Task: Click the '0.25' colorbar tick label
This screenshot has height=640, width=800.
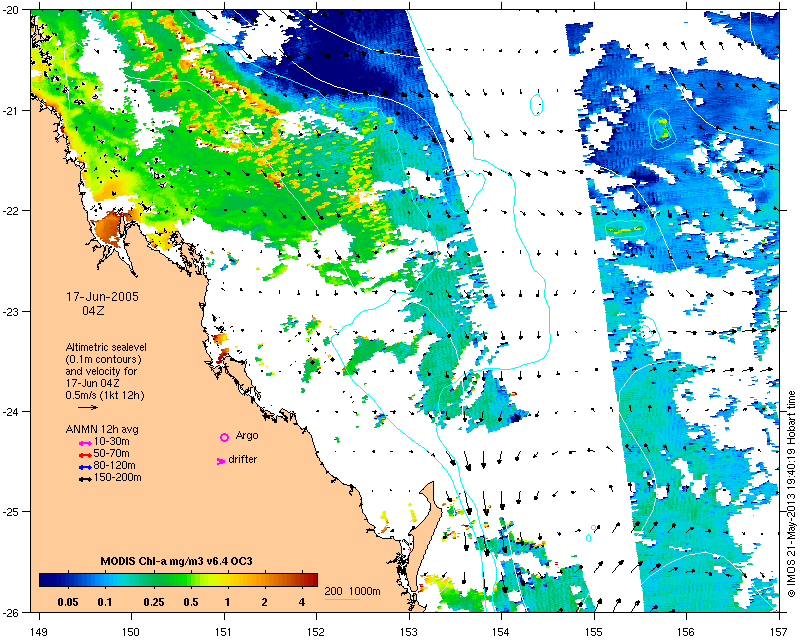Action: point(154,602)
